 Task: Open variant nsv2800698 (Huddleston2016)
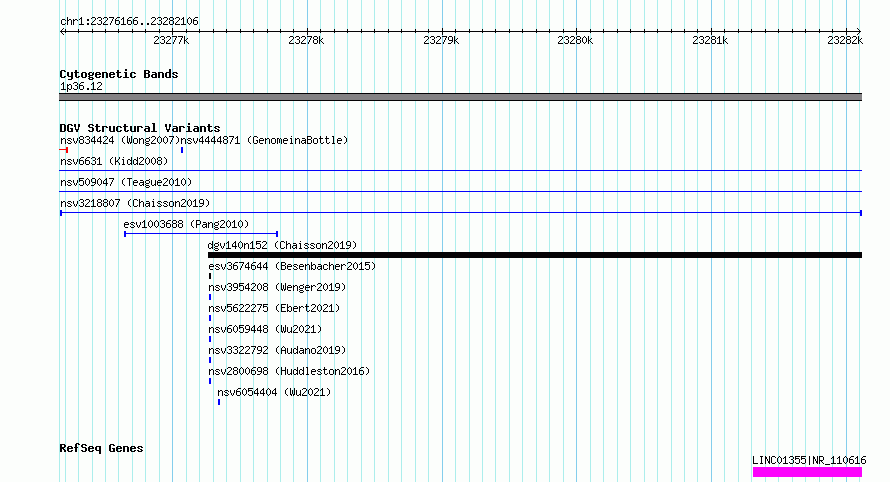tap(289, 371)
